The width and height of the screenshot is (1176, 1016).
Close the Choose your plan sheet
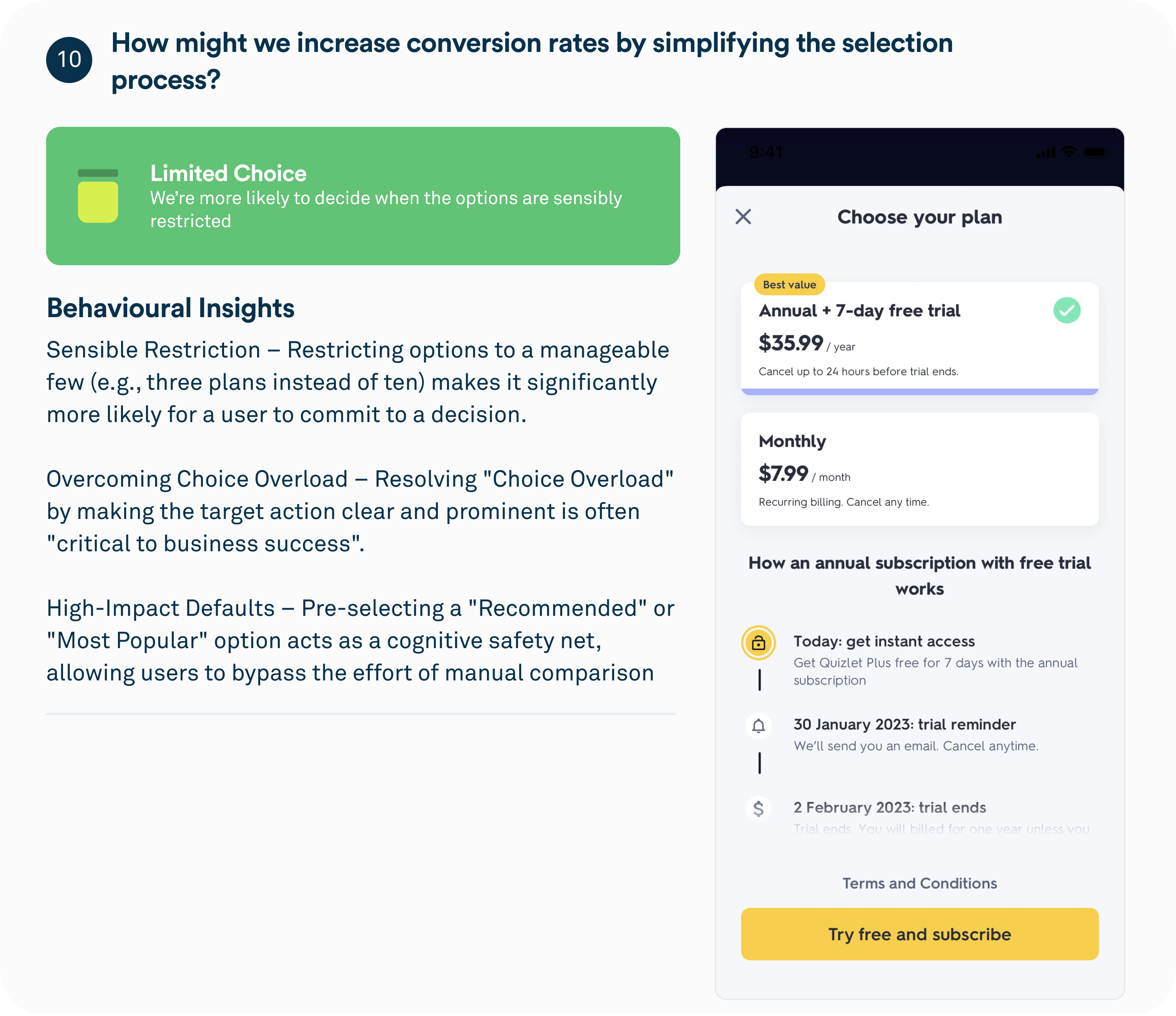click(x=743, y=217)
